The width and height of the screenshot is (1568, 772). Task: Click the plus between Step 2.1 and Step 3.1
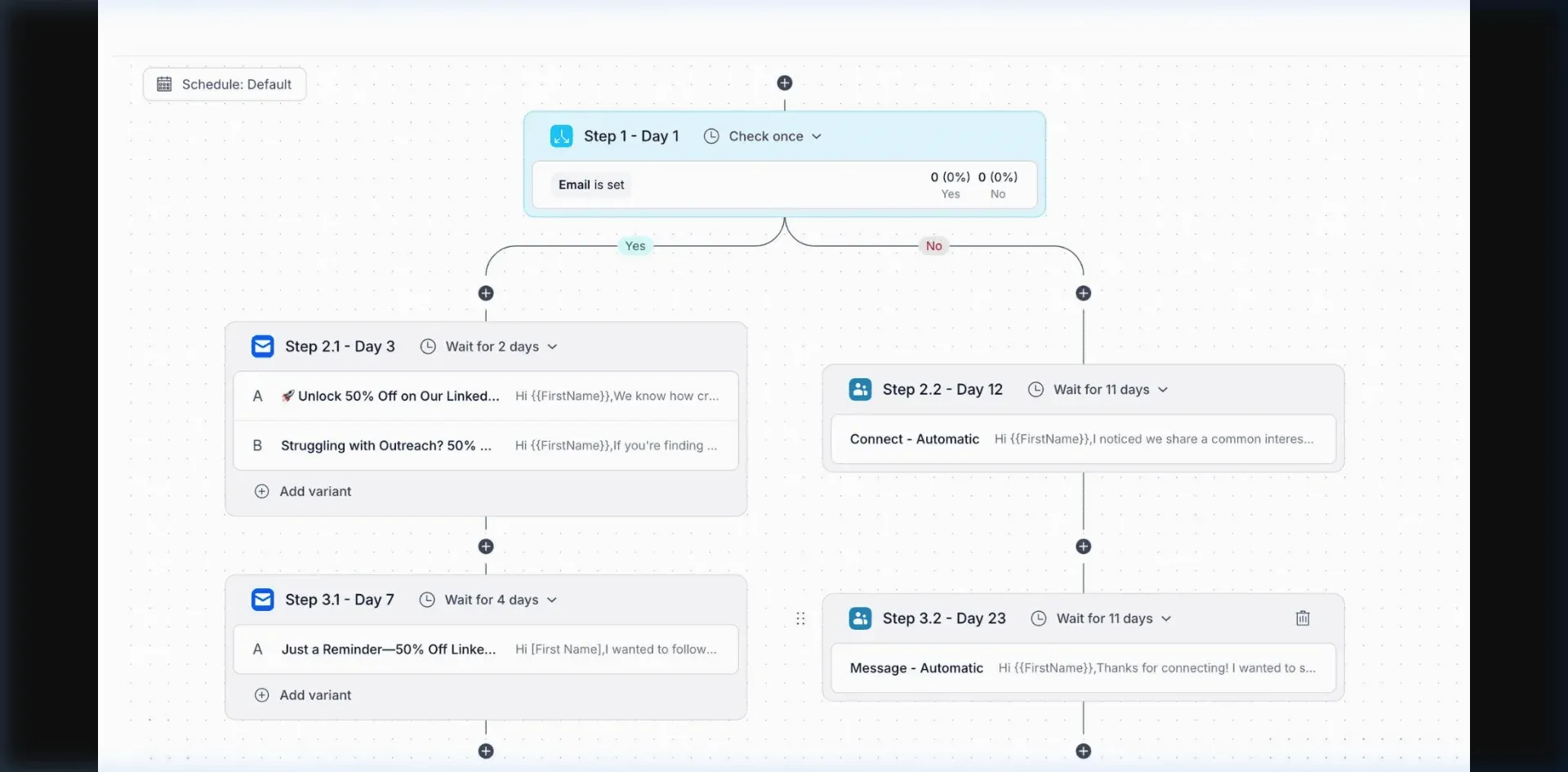[x=486, y=547]
